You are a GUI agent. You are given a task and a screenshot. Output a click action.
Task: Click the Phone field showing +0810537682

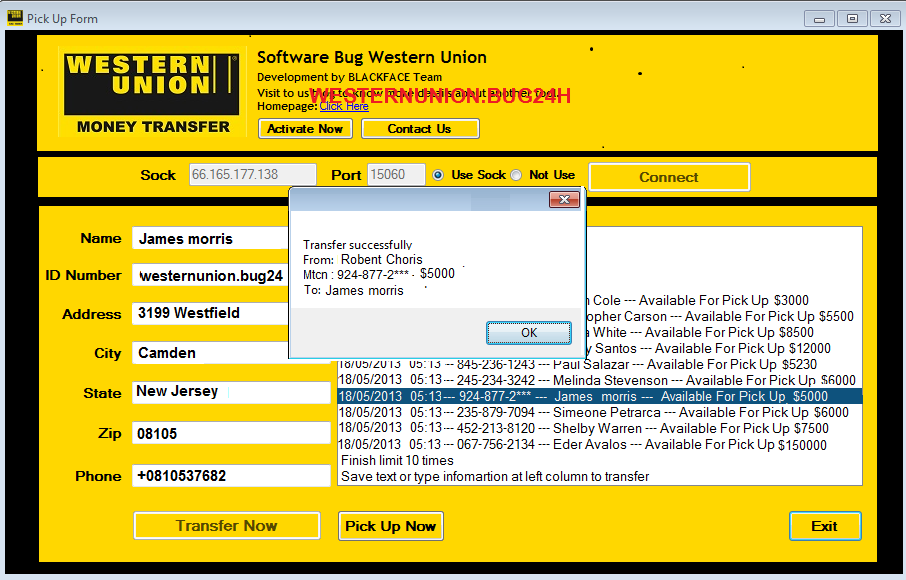pyautogui.click(x=231, y=475)
